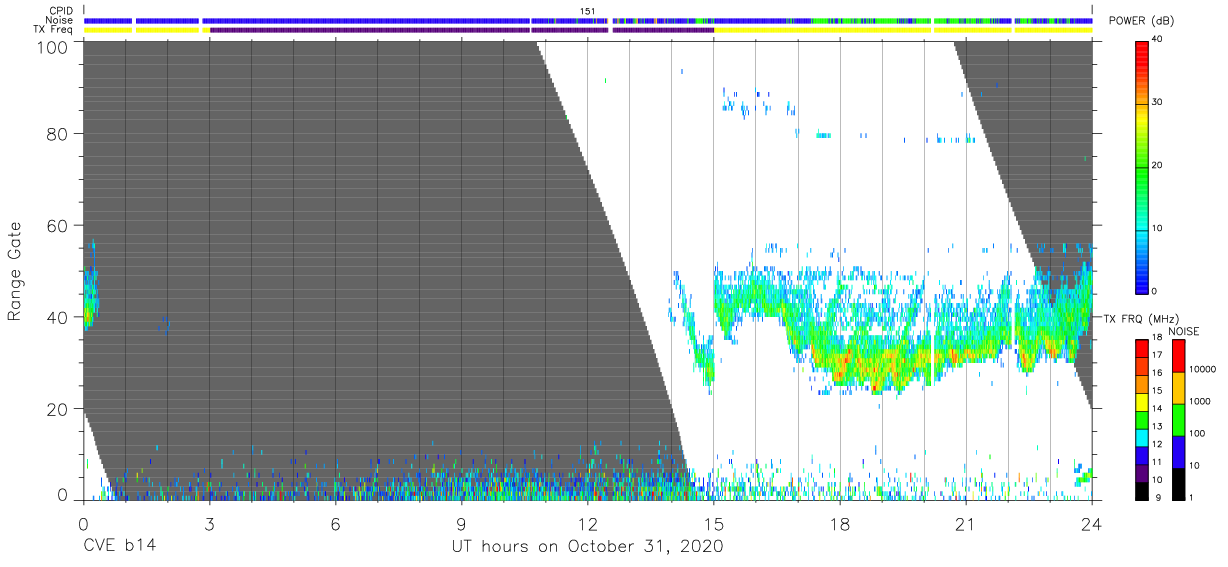Click the "UT hours on October 31, 2020" title

coord(586,547)
